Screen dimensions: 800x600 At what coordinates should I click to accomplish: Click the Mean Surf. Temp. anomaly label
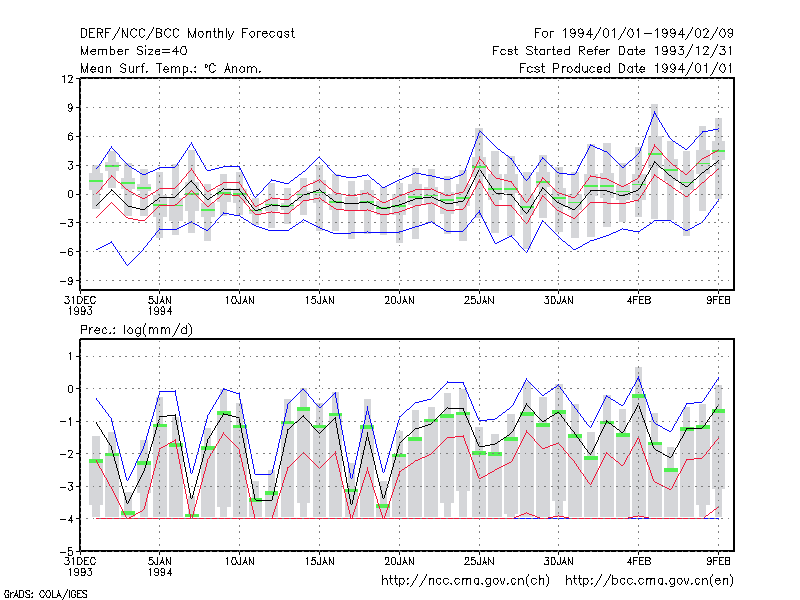(x=171, y=68)
